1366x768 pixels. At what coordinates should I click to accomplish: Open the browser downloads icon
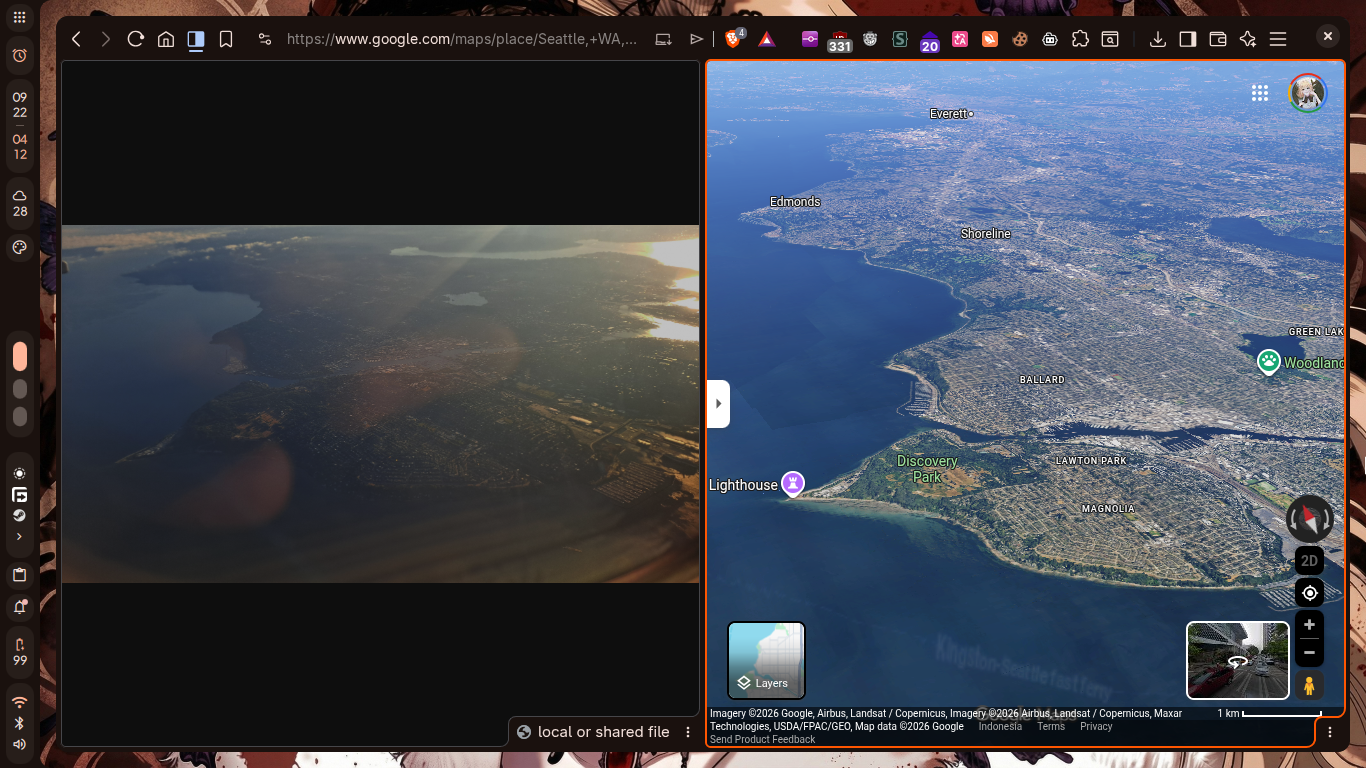point(1157,39)
